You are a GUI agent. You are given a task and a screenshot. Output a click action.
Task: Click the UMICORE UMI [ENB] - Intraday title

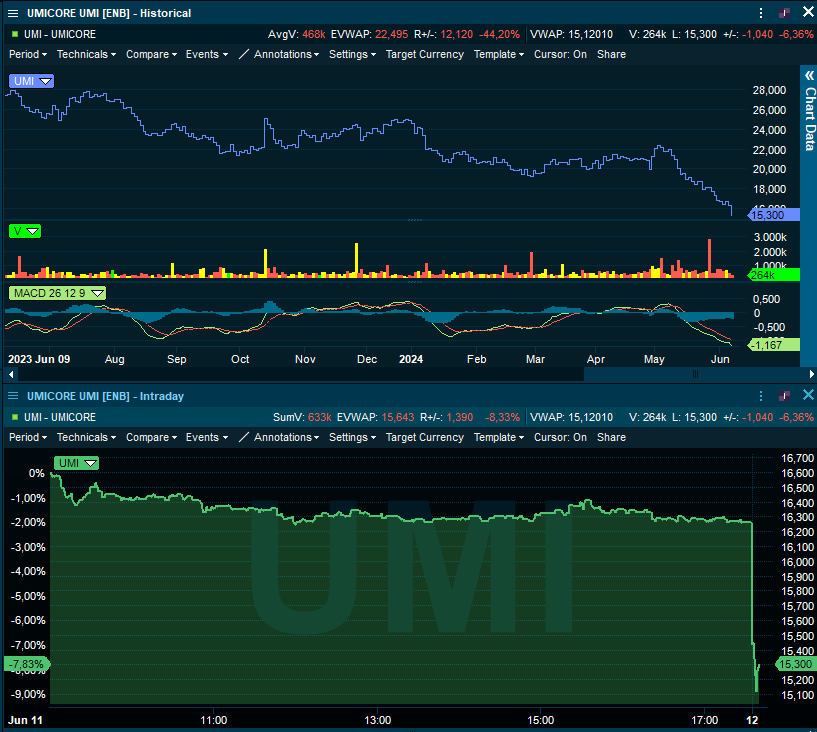coord(105,396)
